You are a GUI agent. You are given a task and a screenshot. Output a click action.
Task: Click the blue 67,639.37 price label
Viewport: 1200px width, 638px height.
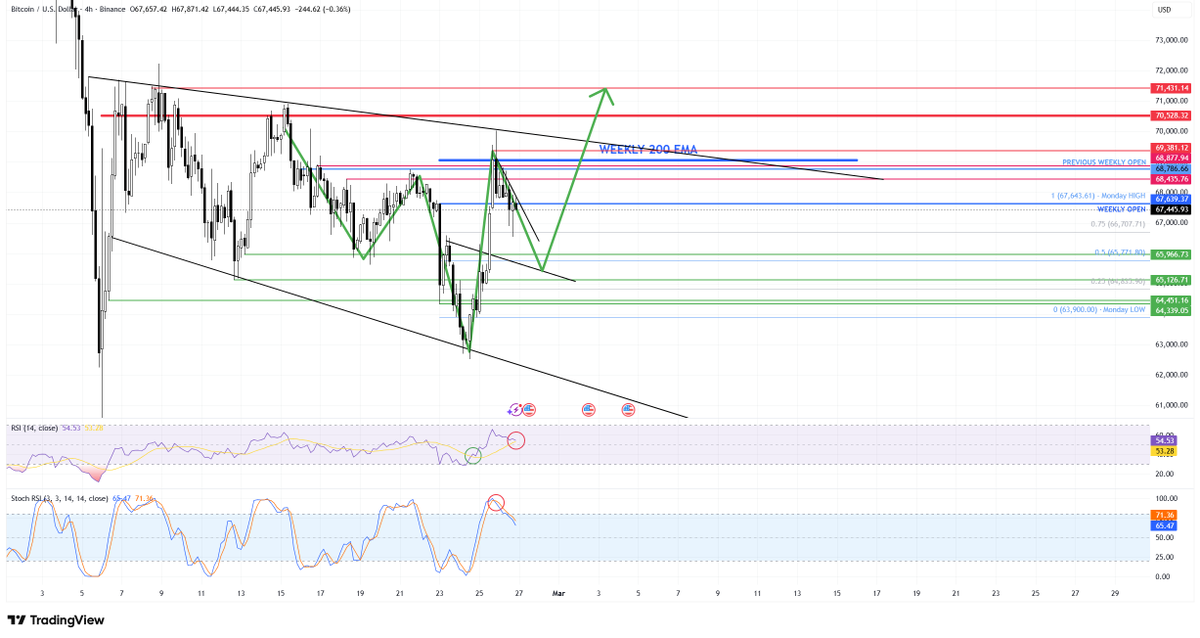1171,199
